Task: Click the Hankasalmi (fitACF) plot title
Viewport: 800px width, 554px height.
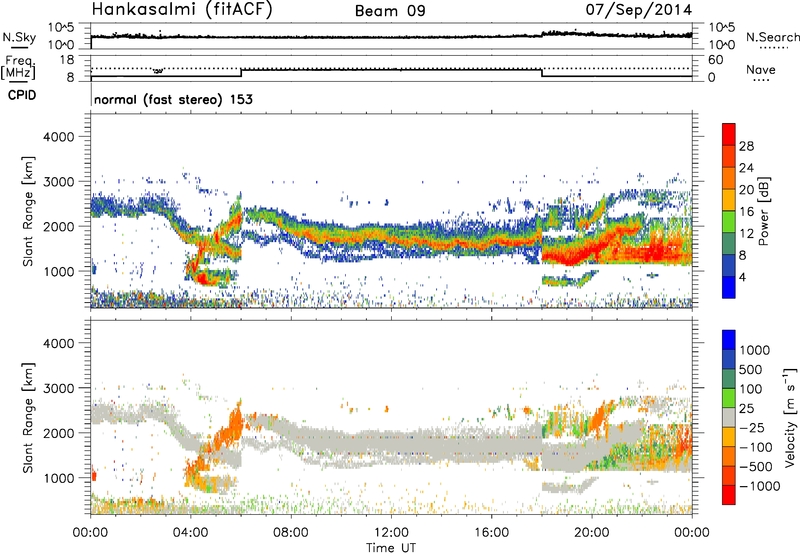Action: (x=182, y=9)
